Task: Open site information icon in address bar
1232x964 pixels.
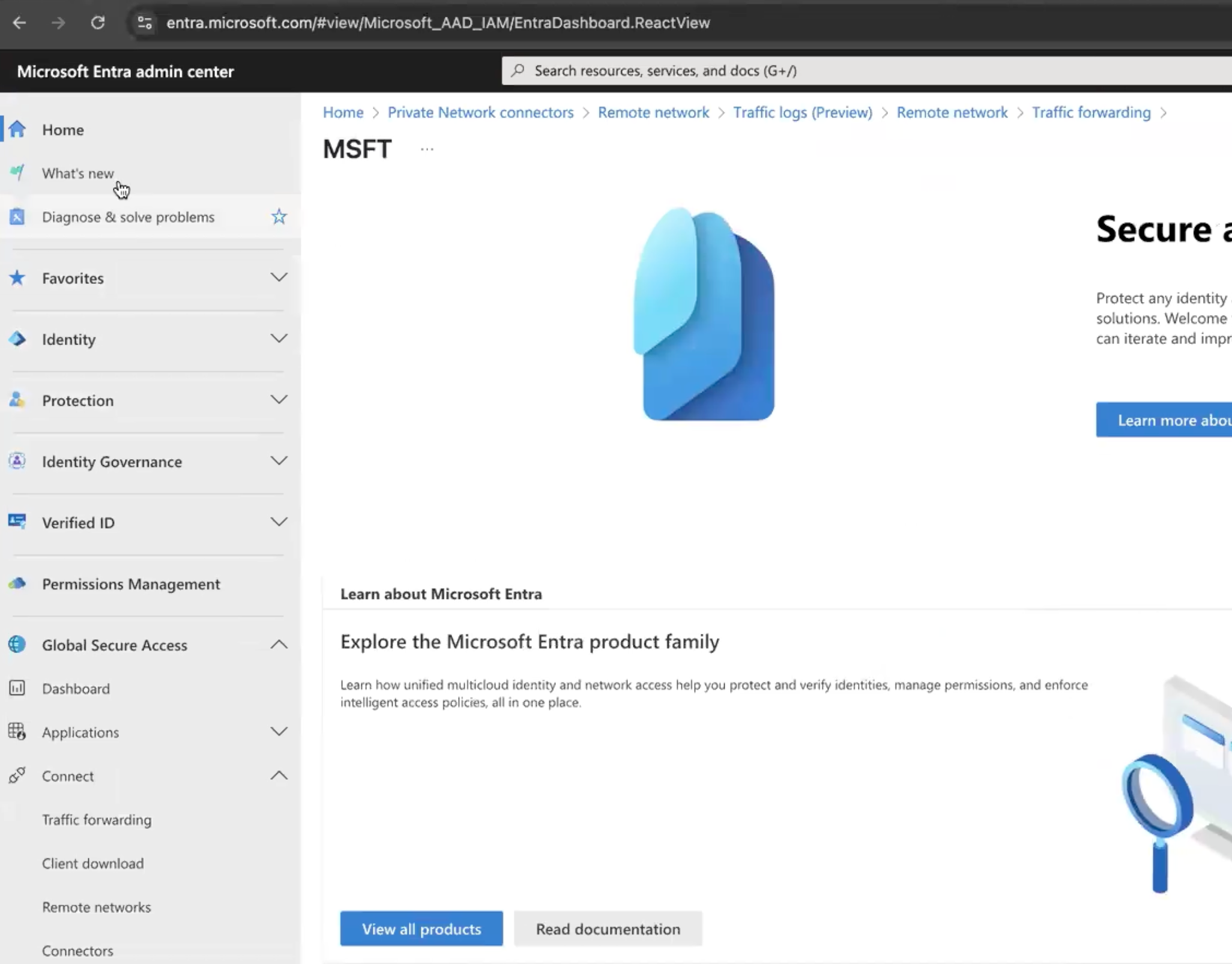Action: [145, 23]
